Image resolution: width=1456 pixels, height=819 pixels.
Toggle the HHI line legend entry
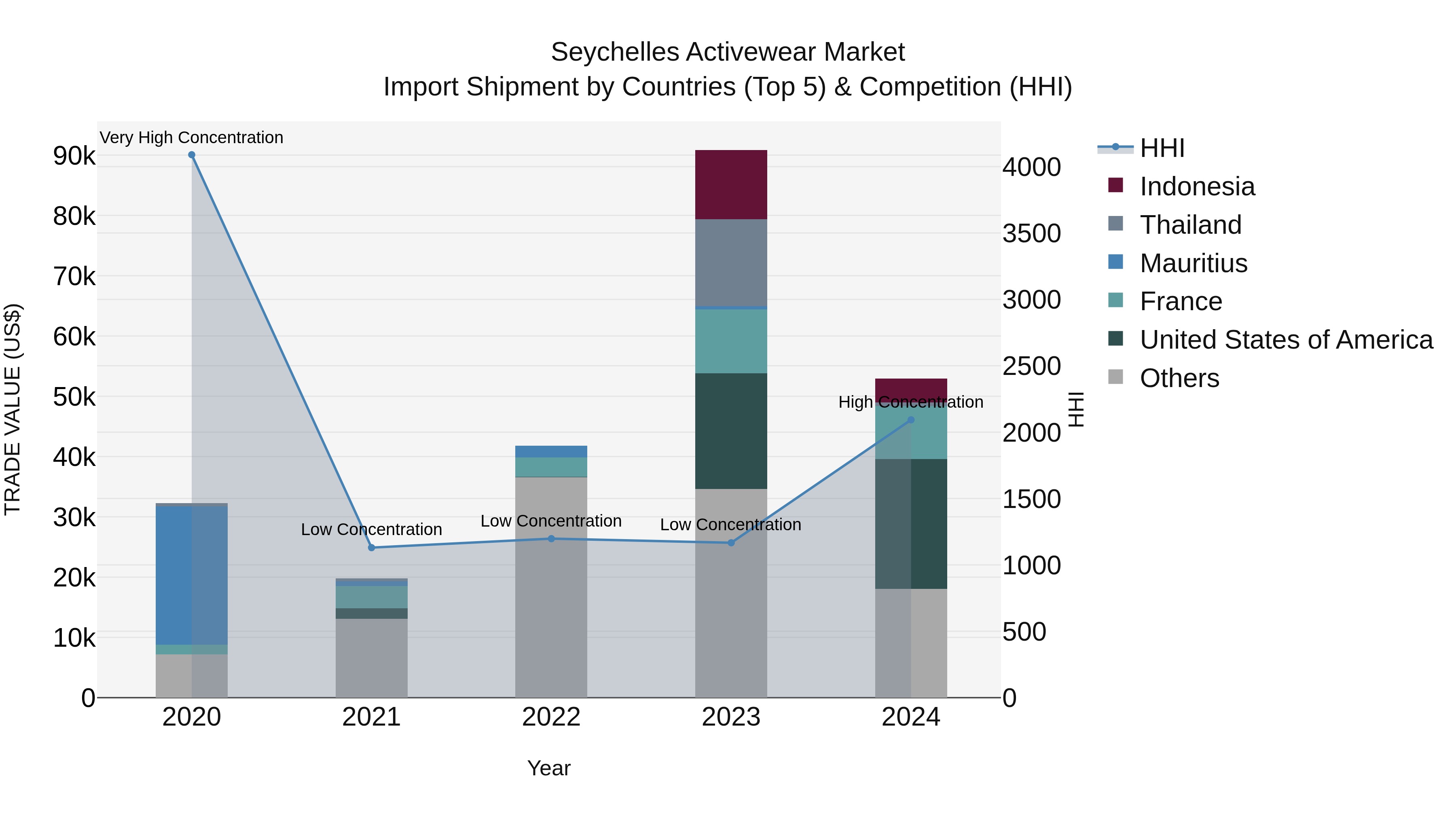pyautogui.click(x=1141, y=148)
